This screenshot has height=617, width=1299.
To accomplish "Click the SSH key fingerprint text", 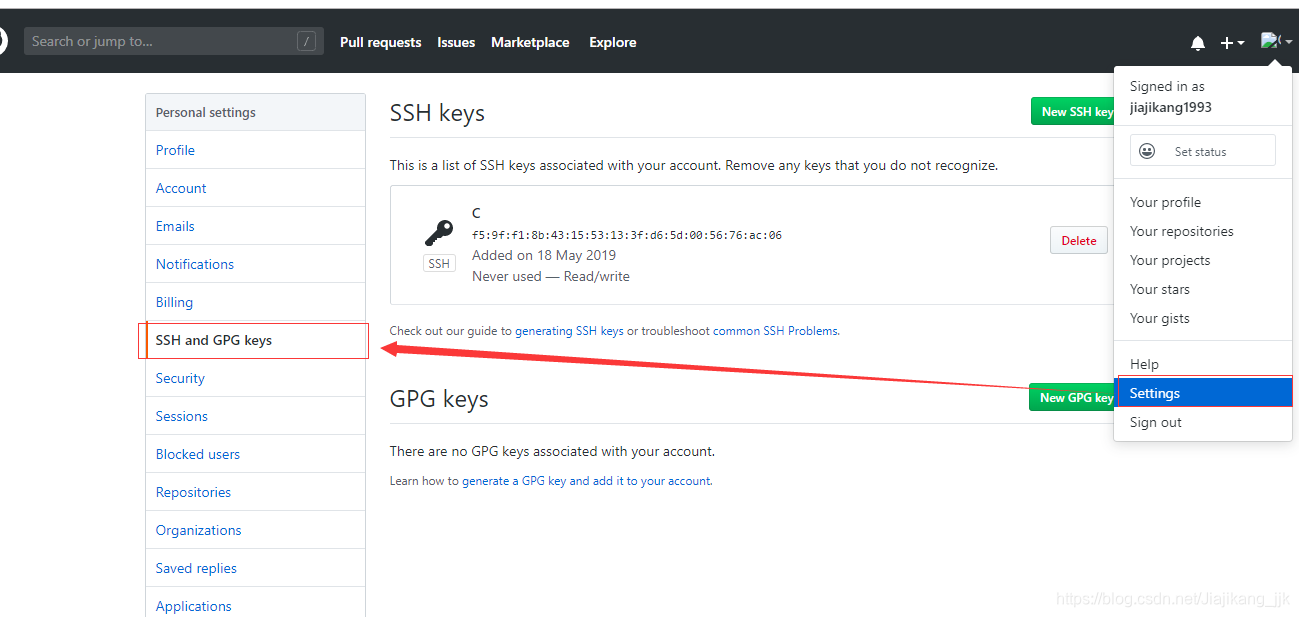I will (627, 236).
